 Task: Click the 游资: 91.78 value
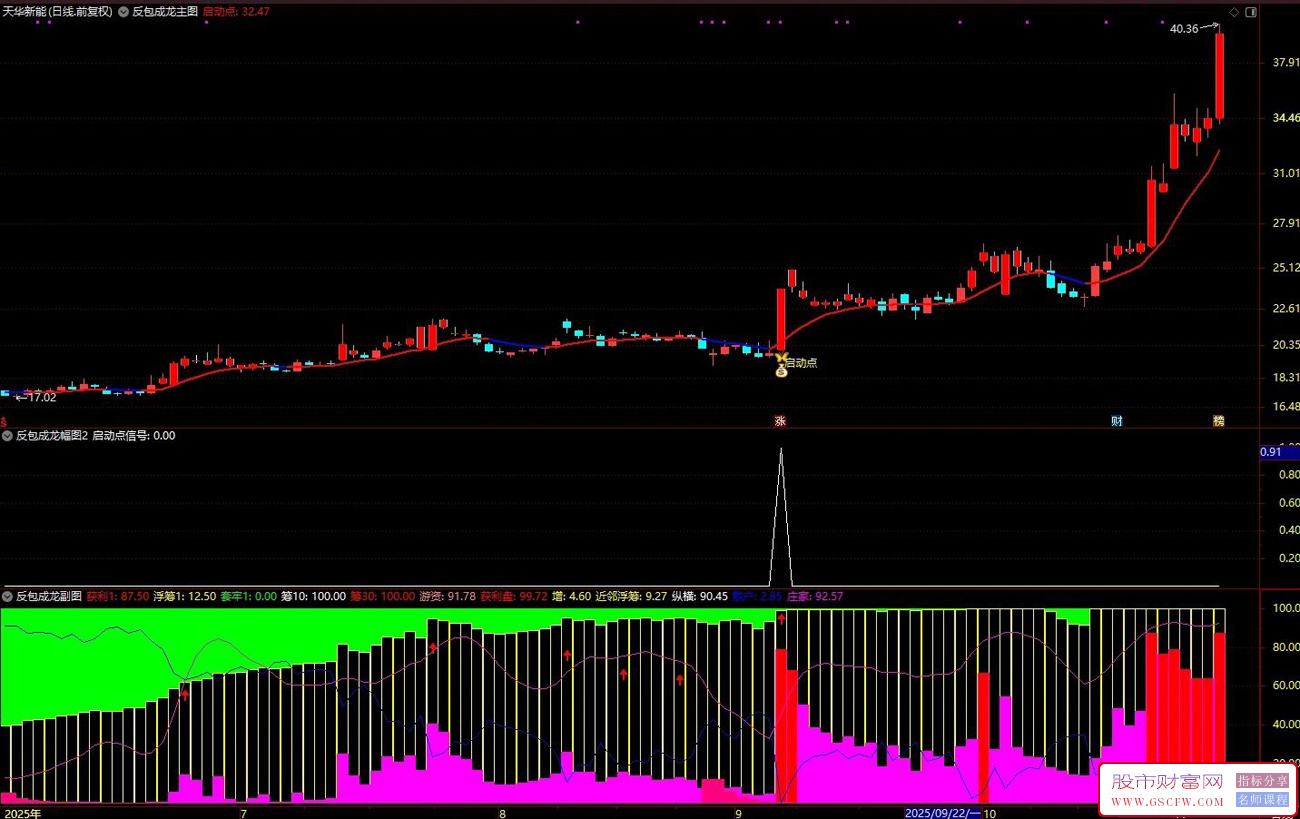pyautogui.click(x=447, y=596)
